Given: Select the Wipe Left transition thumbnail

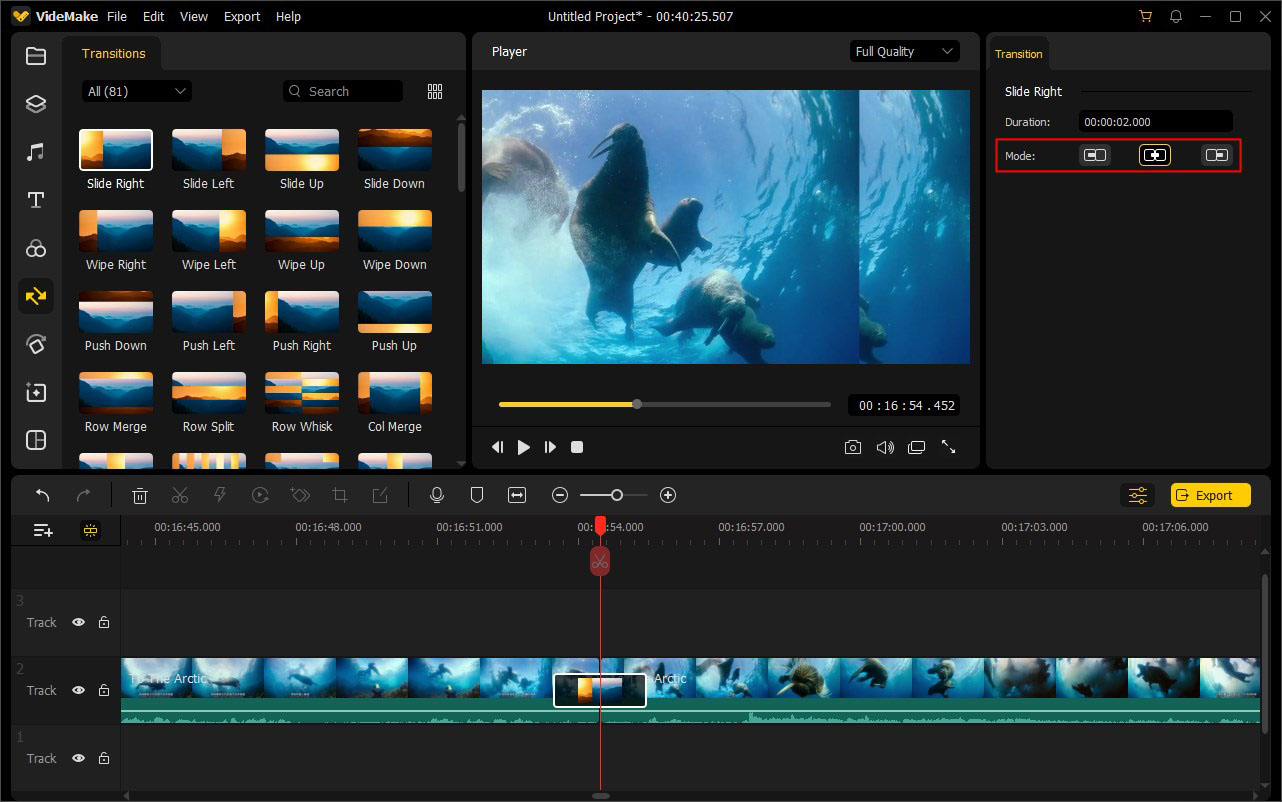Looking at the screenshot, I should click(x=209, y=231).
